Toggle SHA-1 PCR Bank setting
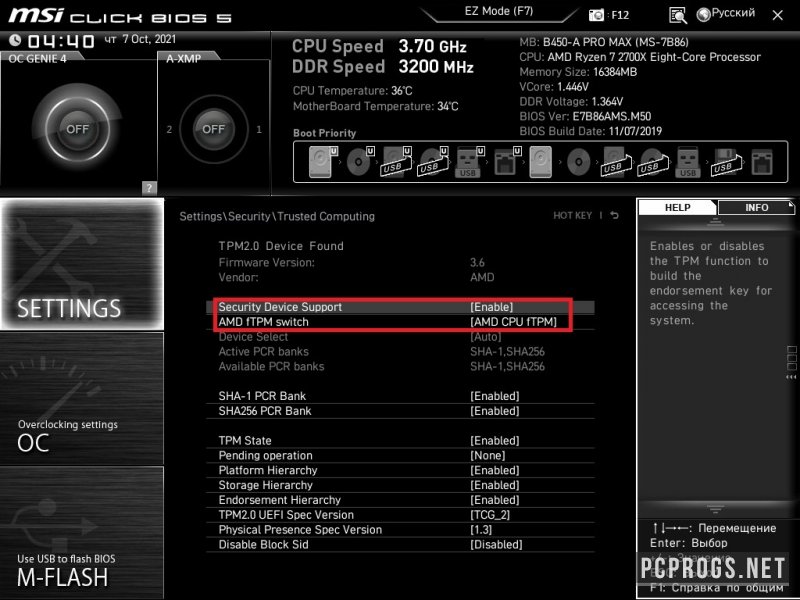Viewport: 800px width, 600px height. click(400, 396)
